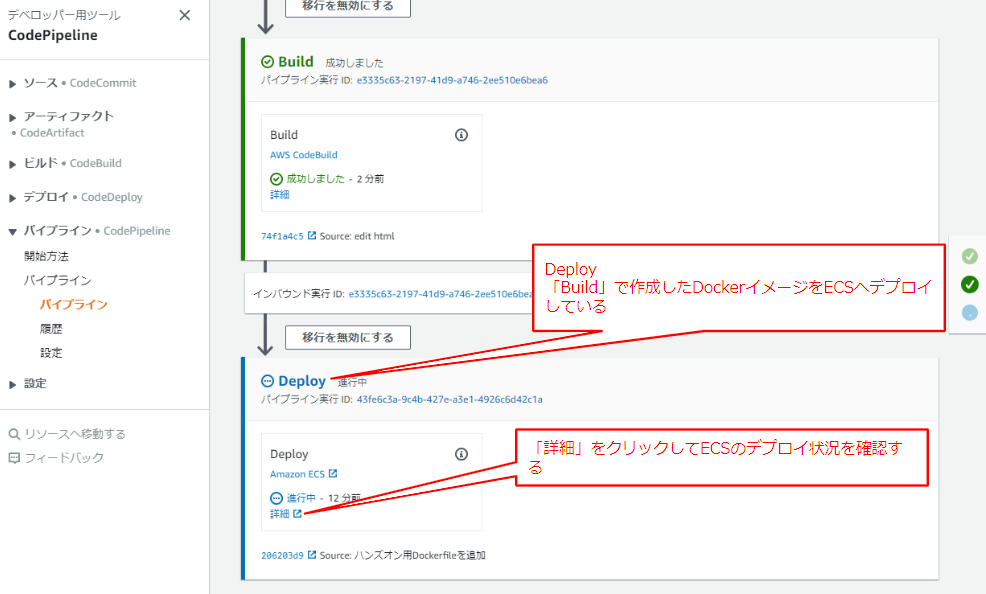Jump to stage with blue progress indicator
This screenshot has height=594, width=986.
click(x=970, y=312)
